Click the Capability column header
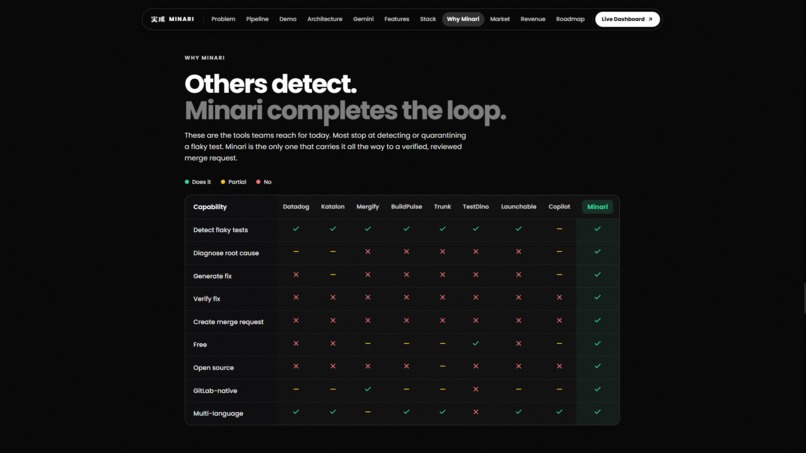The image size is (806, 453). (x=210, y=207)
